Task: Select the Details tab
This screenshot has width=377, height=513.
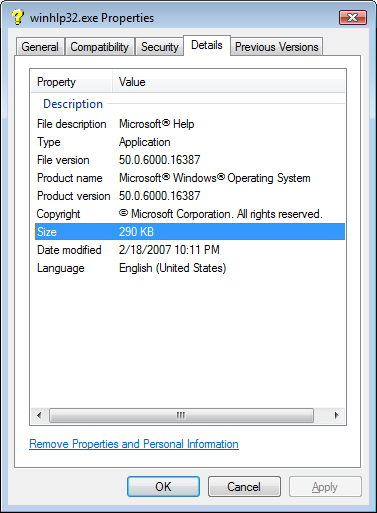Action: 207,45
